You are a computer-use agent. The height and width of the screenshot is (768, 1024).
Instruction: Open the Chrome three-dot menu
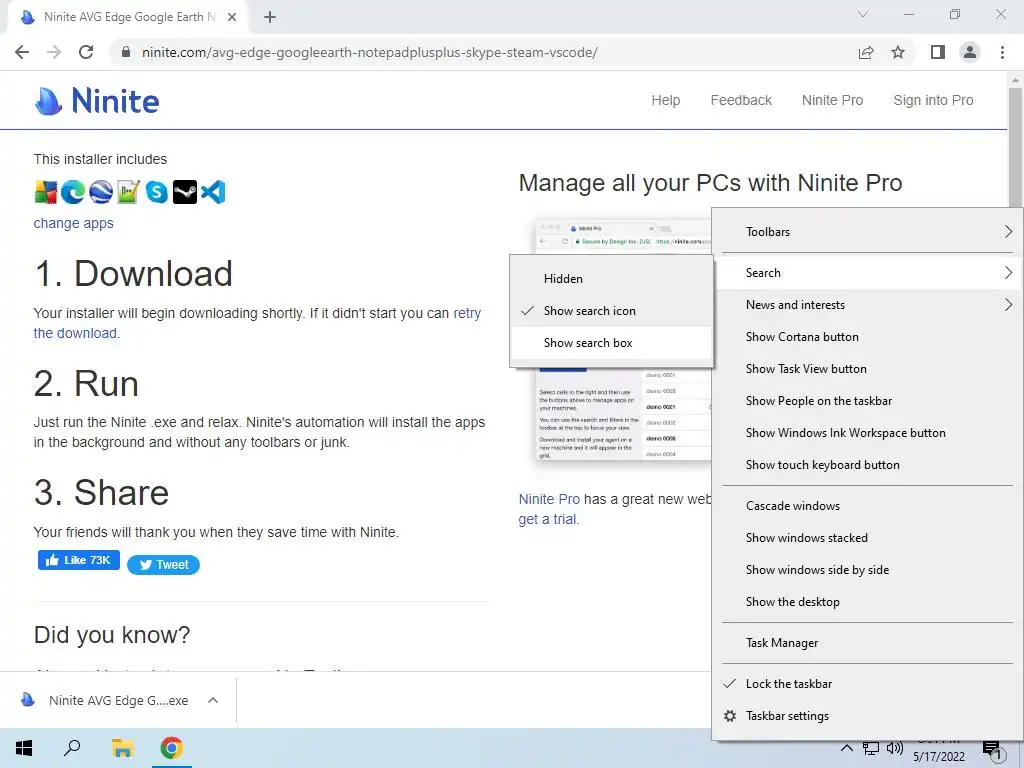1002,52
